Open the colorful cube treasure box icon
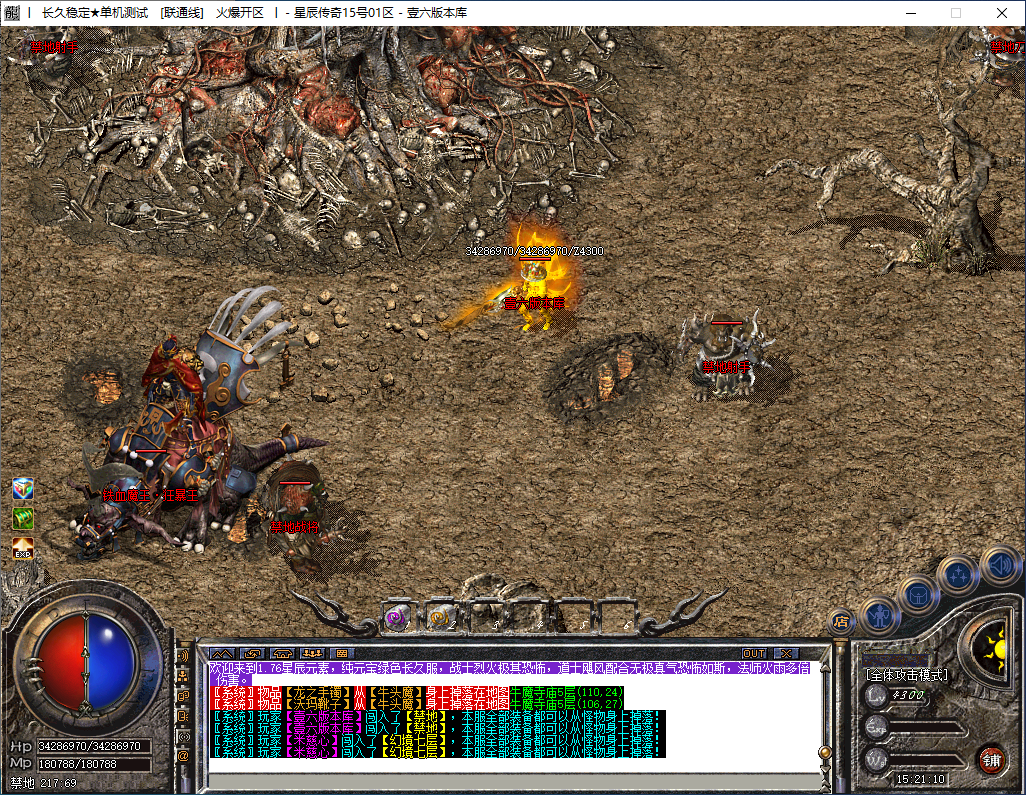 click(x=23, y=489)
